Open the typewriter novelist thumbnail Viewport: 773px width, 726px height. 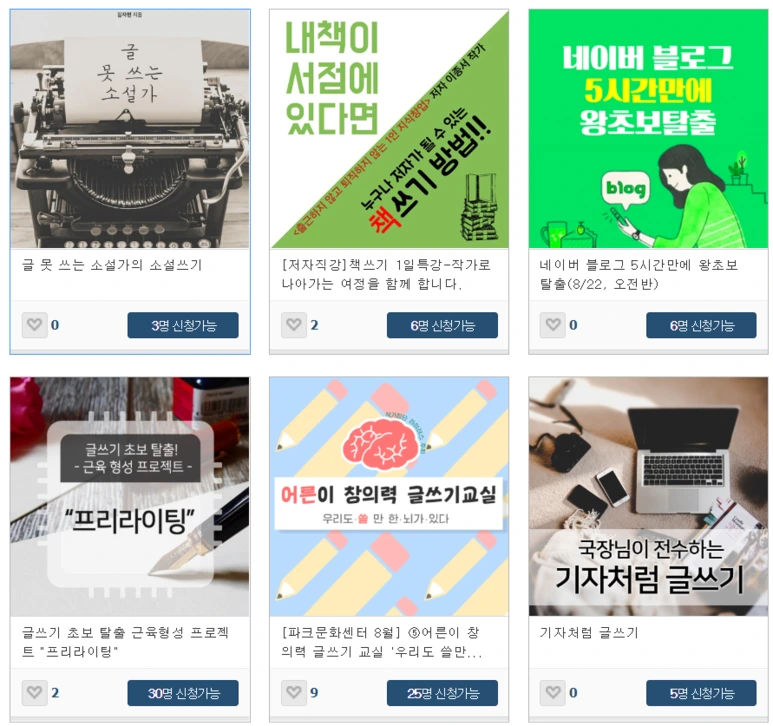[x=130, y=129]
